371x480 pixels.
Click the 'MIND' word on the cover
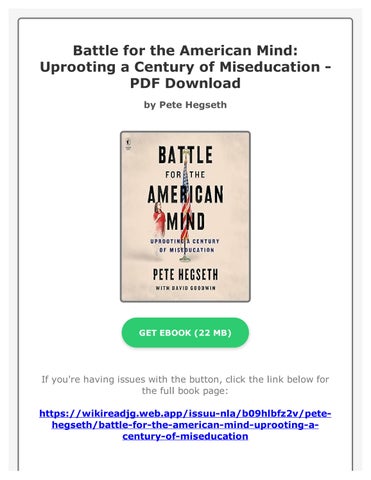click(x=186, y=222)
